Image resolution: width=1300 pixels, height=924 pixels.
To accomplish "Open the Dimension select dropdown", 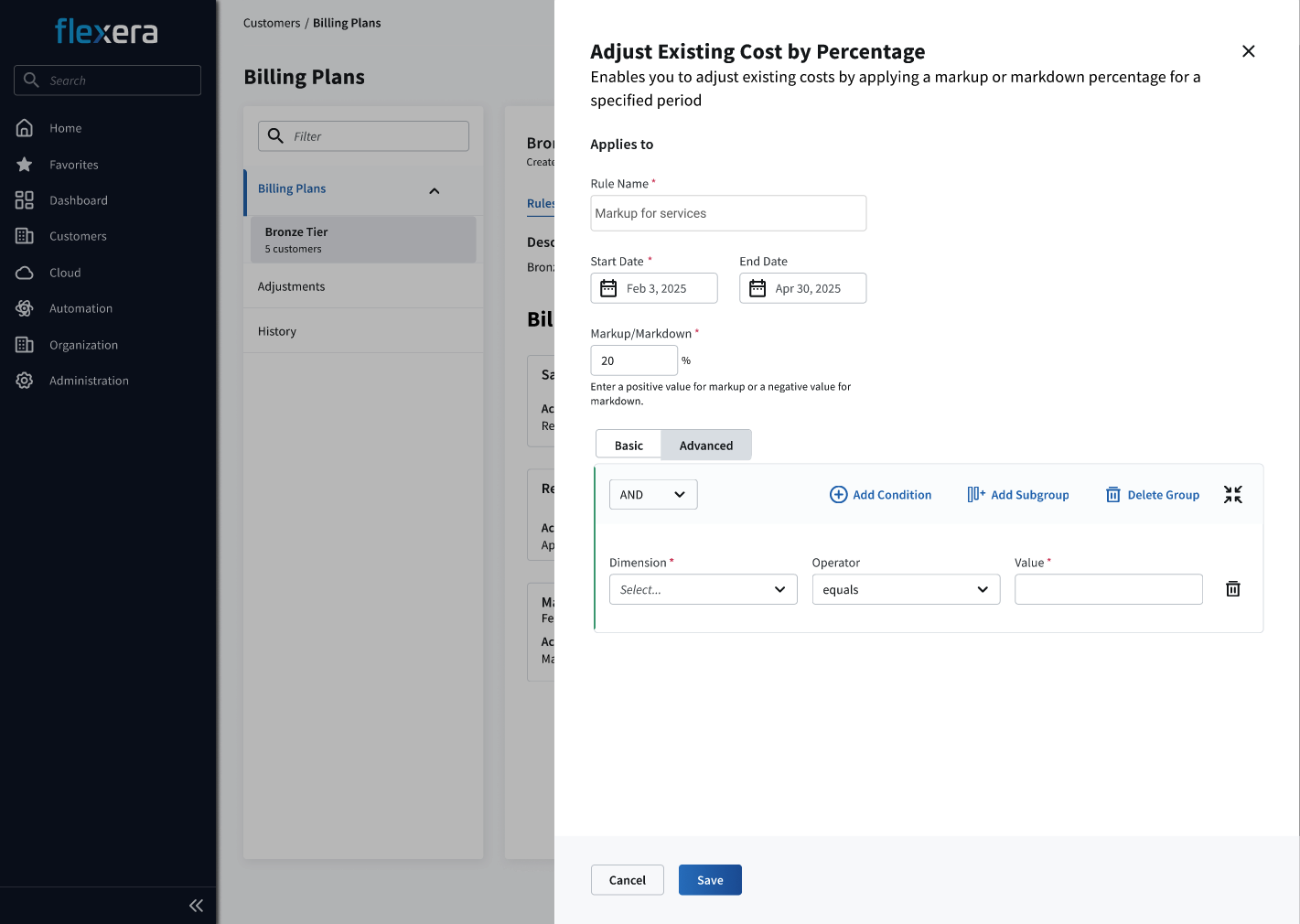I will 703,590.
